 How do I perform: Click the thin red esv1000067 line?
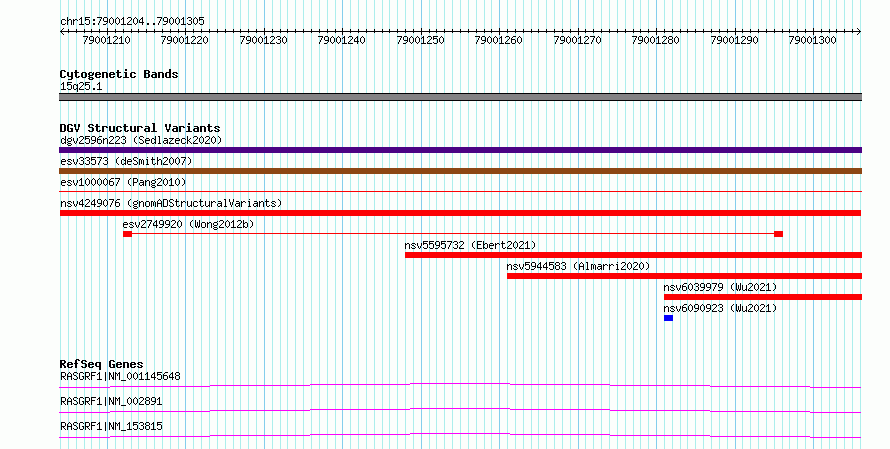[x=460, y=192]
